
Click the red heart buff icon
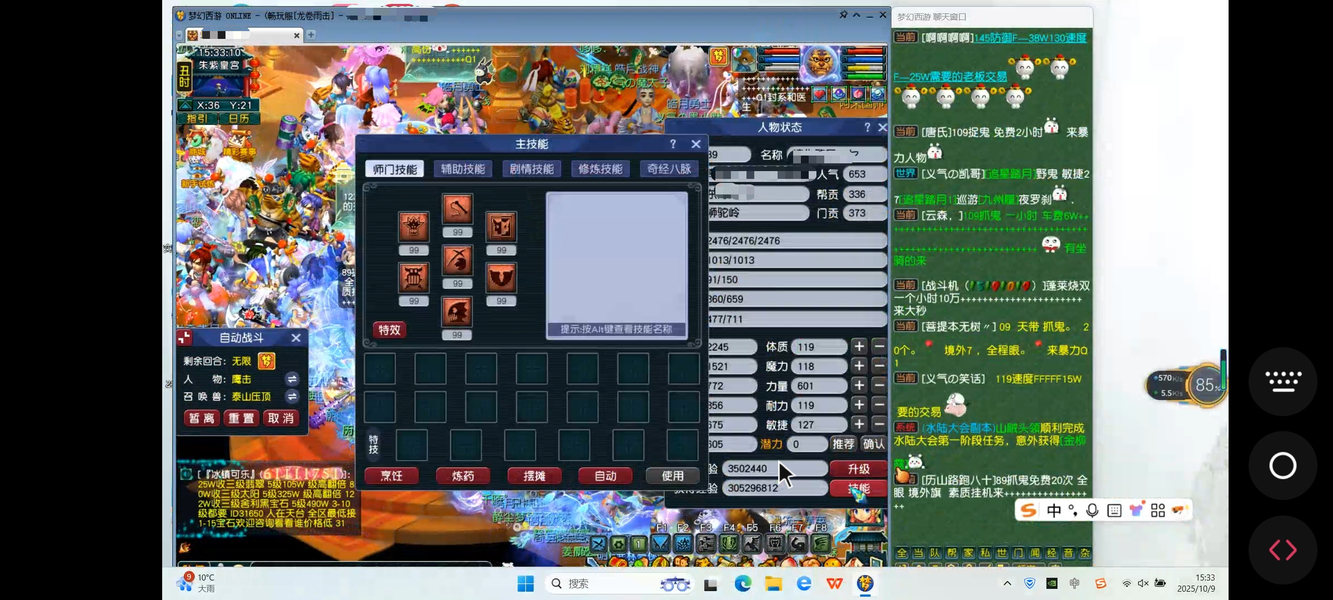click(820, 94)
